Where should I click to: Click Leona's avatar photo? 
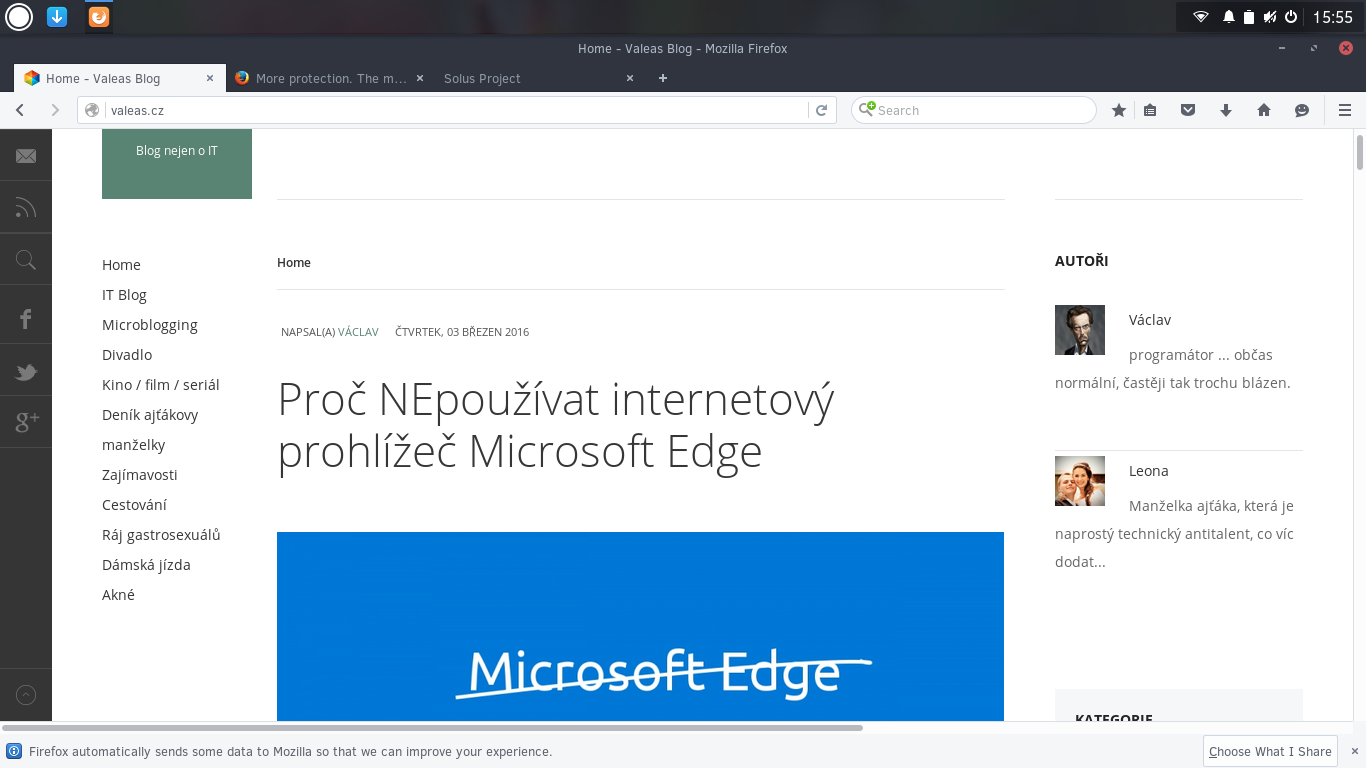pyautogui.click(x=1080, y=481)
